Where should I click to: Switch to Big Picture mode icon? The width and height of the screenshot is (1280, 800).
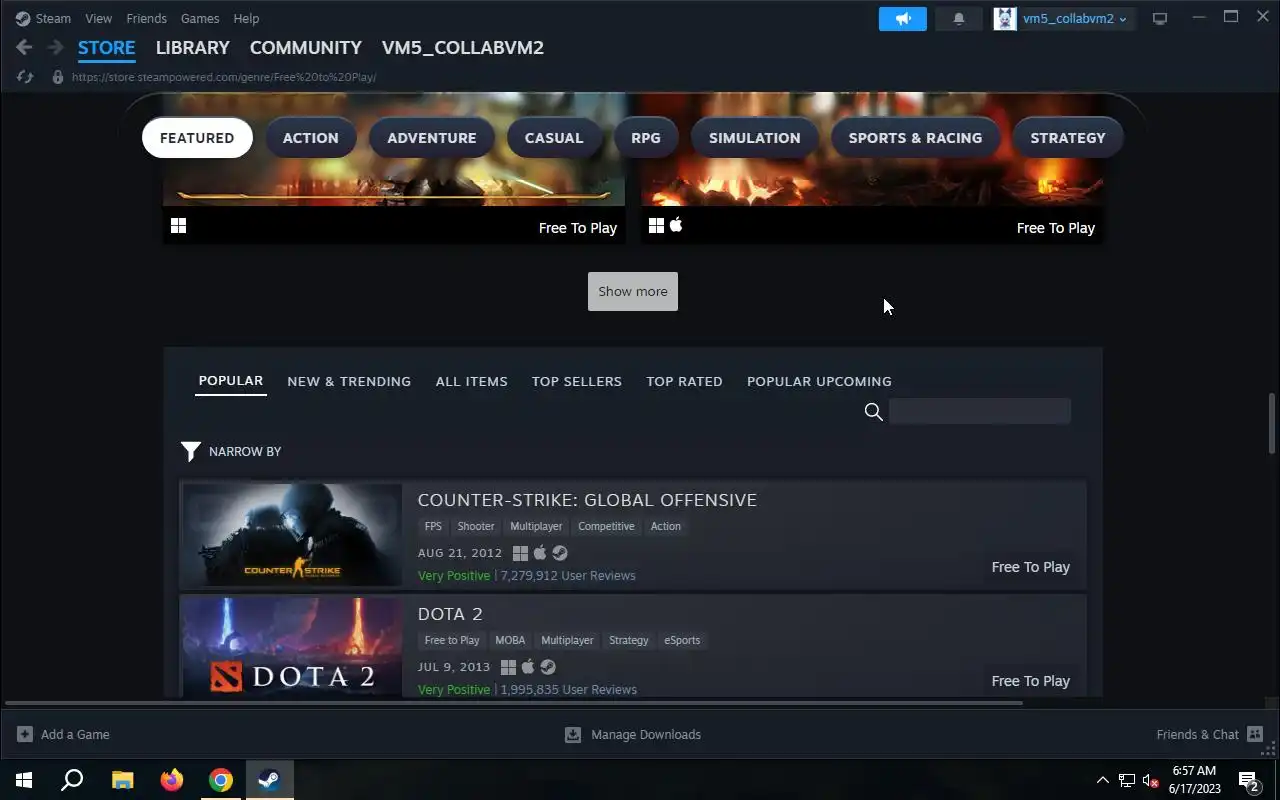pyautogui.click(x=1160, y=19)
